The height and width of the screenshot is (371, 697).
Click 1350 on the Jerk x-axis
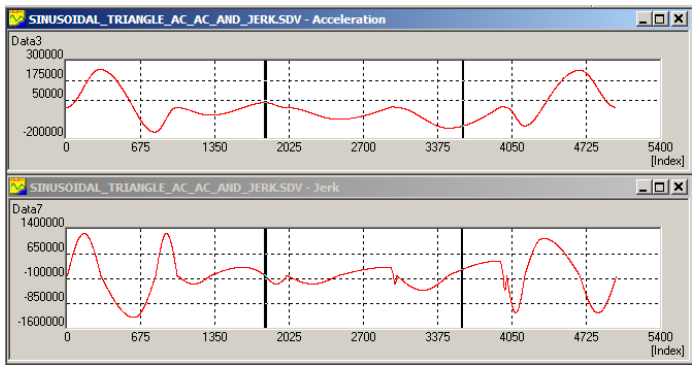coord(215,337)
